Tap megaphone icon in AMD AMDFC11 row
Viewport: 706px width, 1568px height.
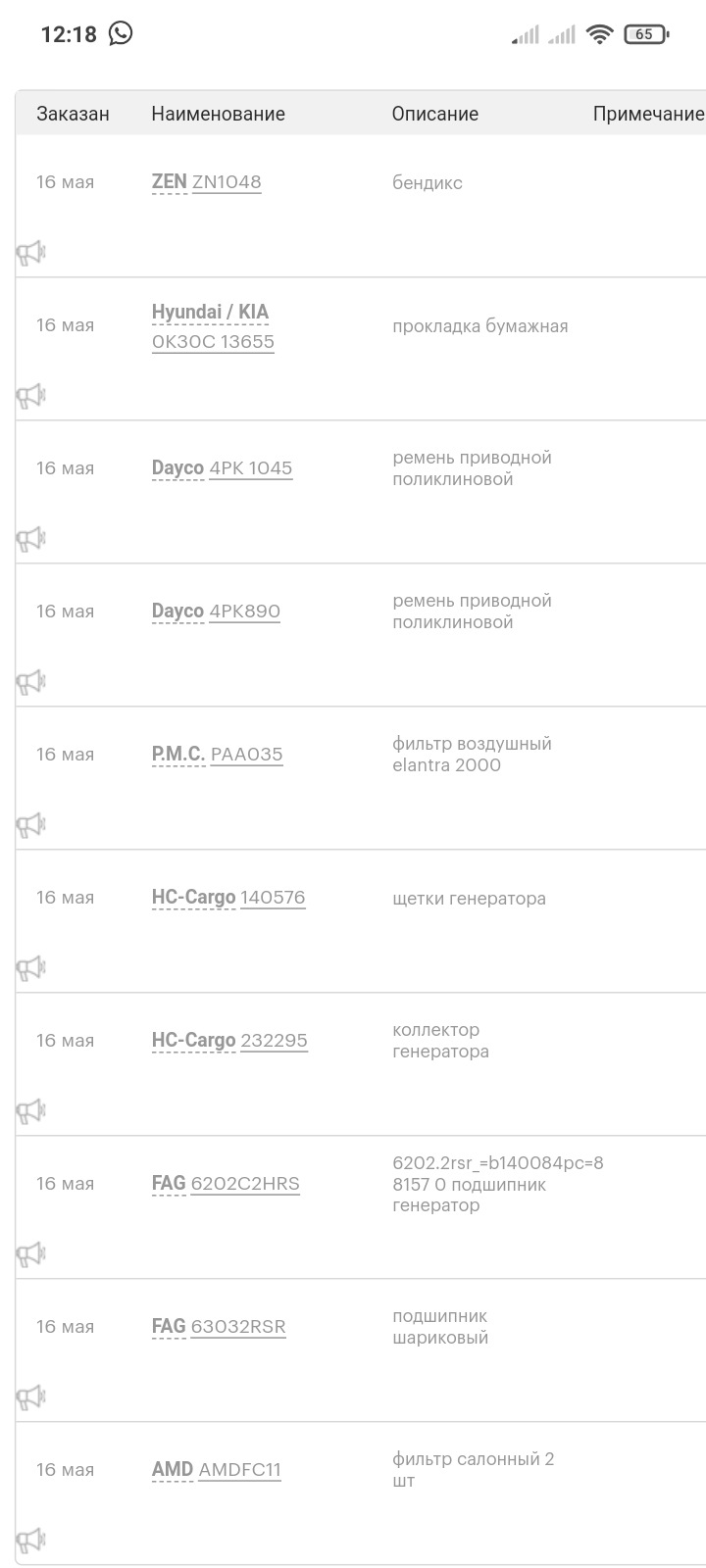(x=31, y=1541)
